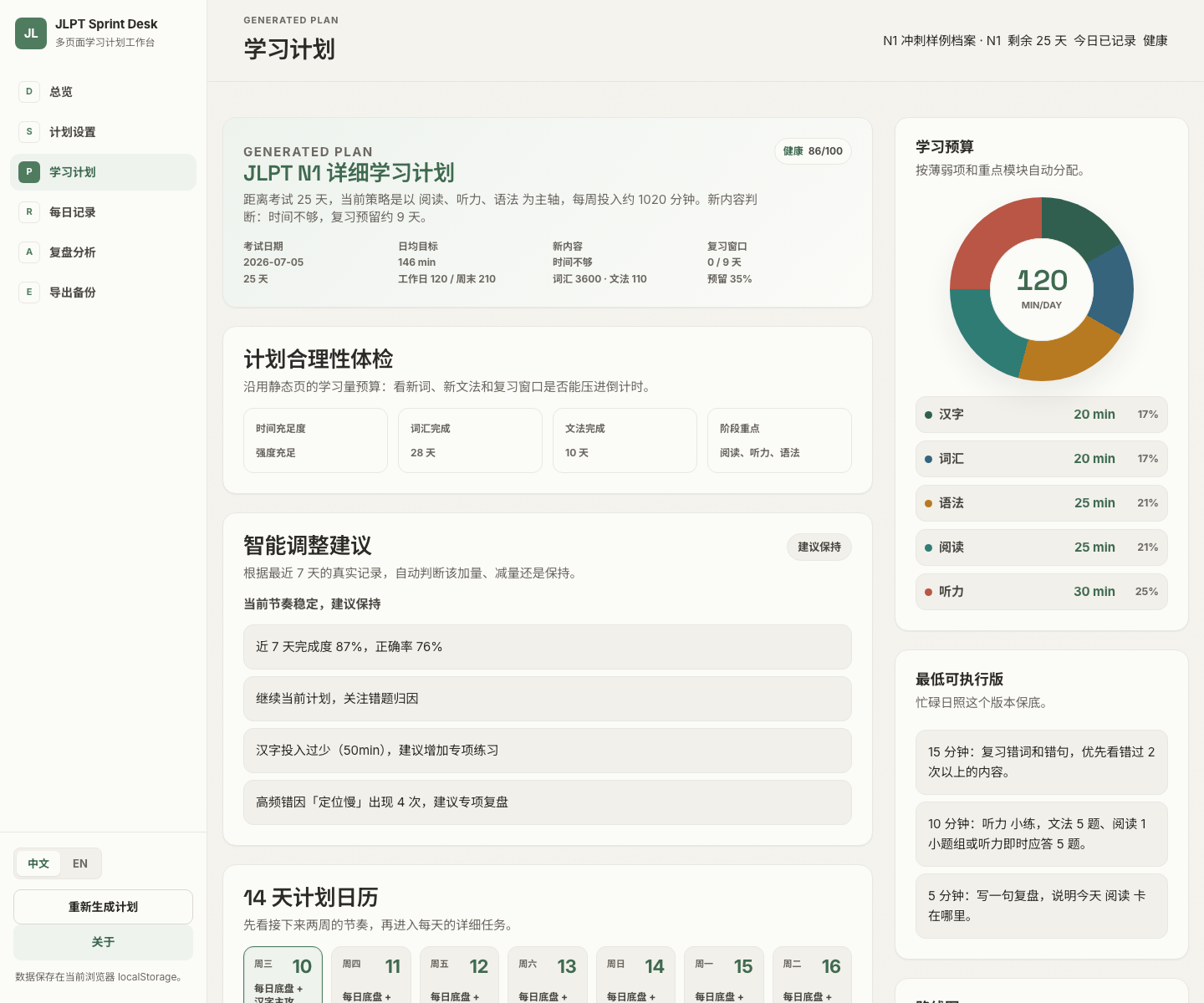Click header status 健康
This screenshot has height=1003, width=1204.
click(x=1156, y=41)
